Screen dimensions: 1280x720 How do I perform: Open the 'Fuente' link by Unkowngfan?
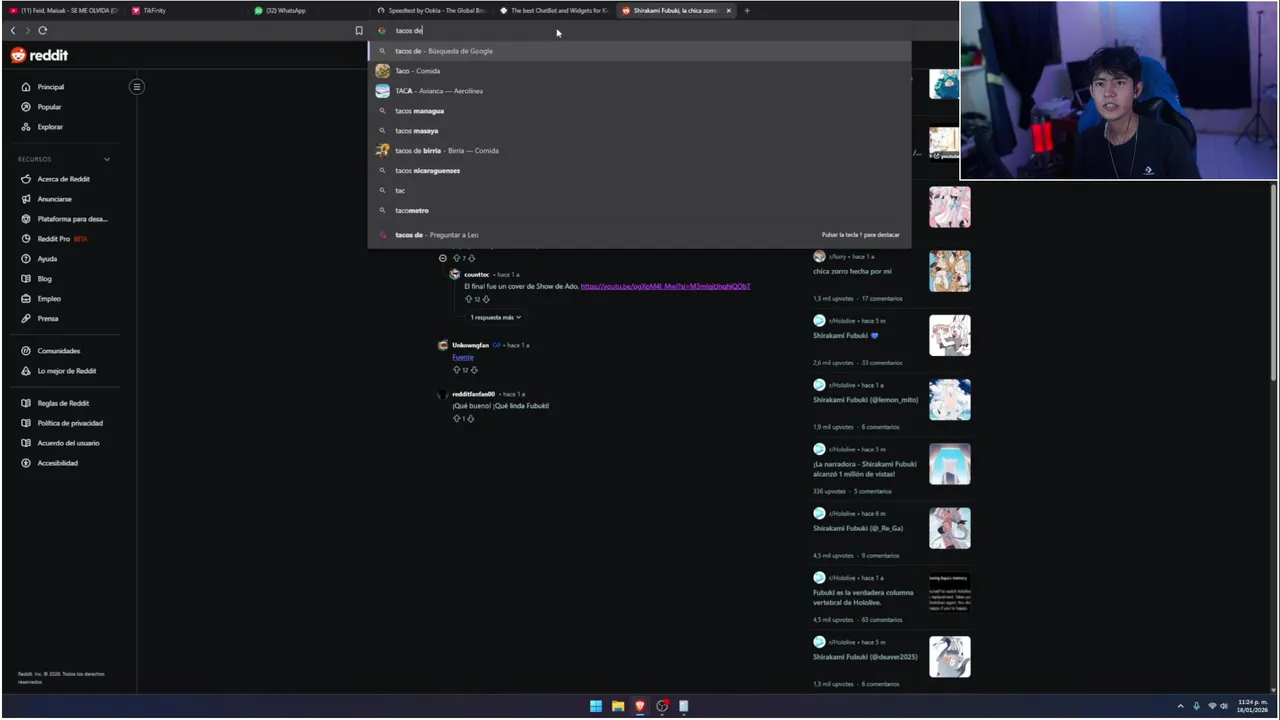(462, 357)
